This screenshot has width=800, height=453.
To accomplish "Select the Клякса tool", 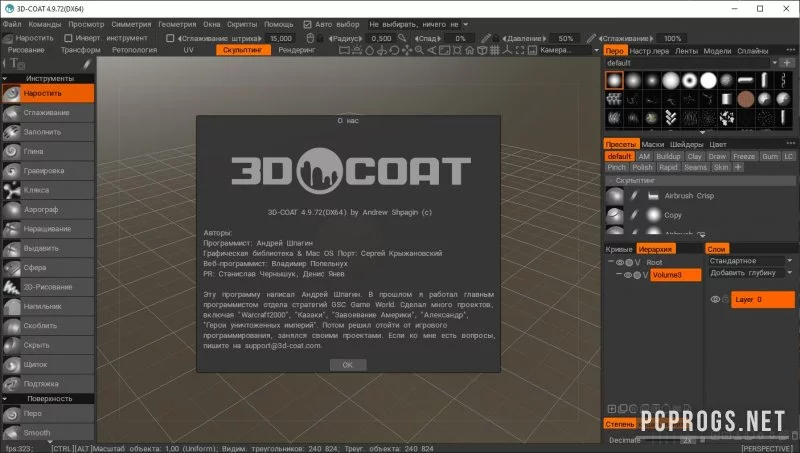I will (48, 190).
